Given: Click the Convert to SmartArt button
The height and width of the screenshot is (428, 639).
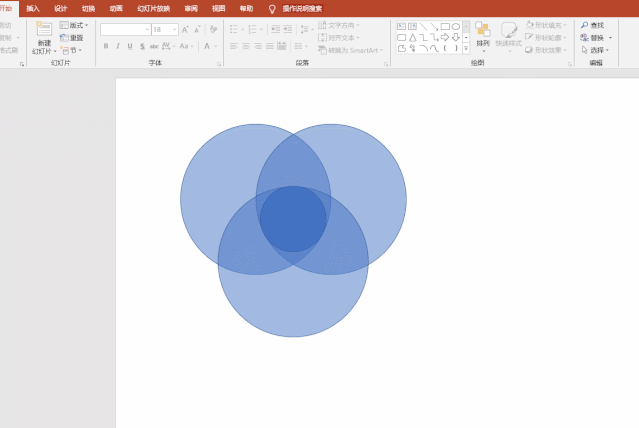Looking at the screenshot, I should [x=349, y=49].
